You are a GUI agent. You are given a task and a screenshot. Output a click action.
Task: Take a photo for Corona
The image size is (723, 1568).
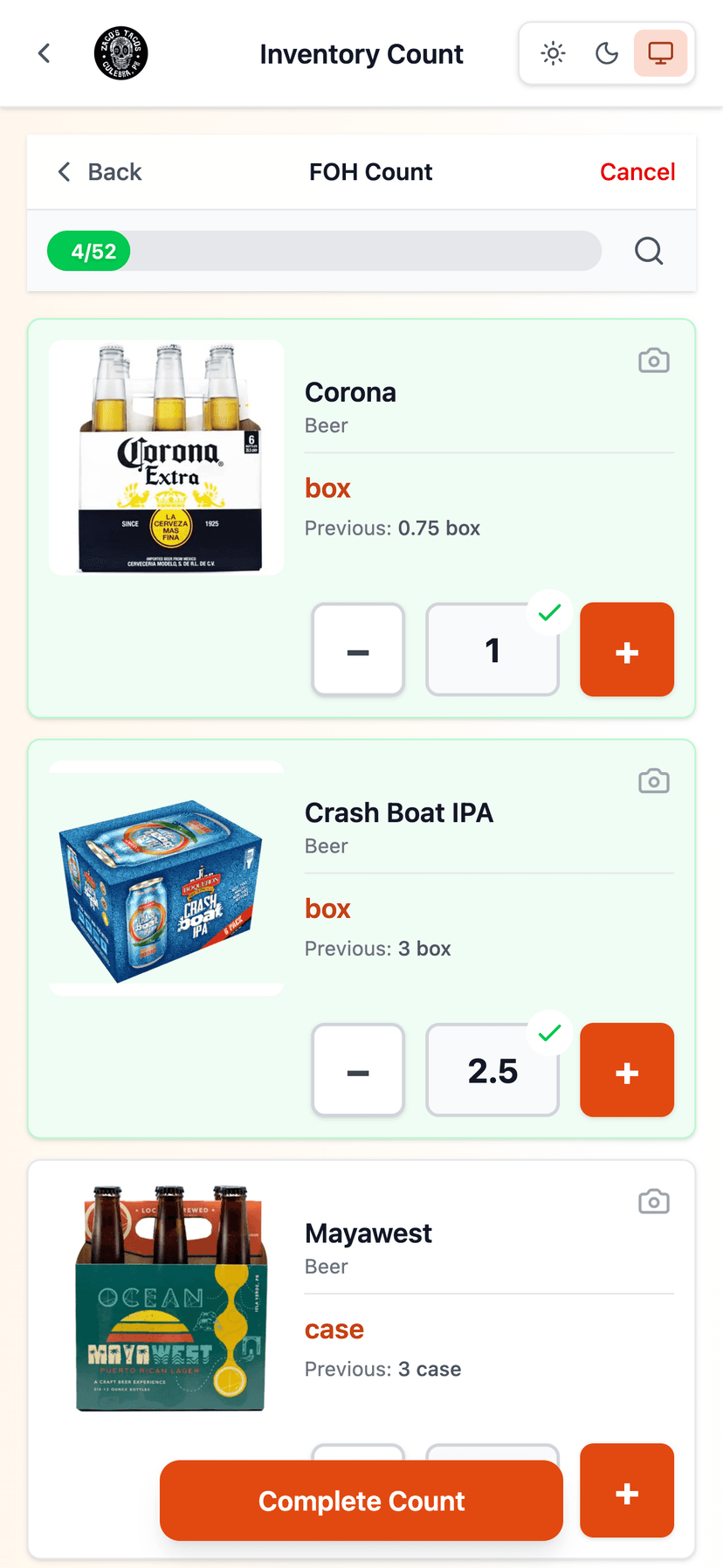(653, 361)
